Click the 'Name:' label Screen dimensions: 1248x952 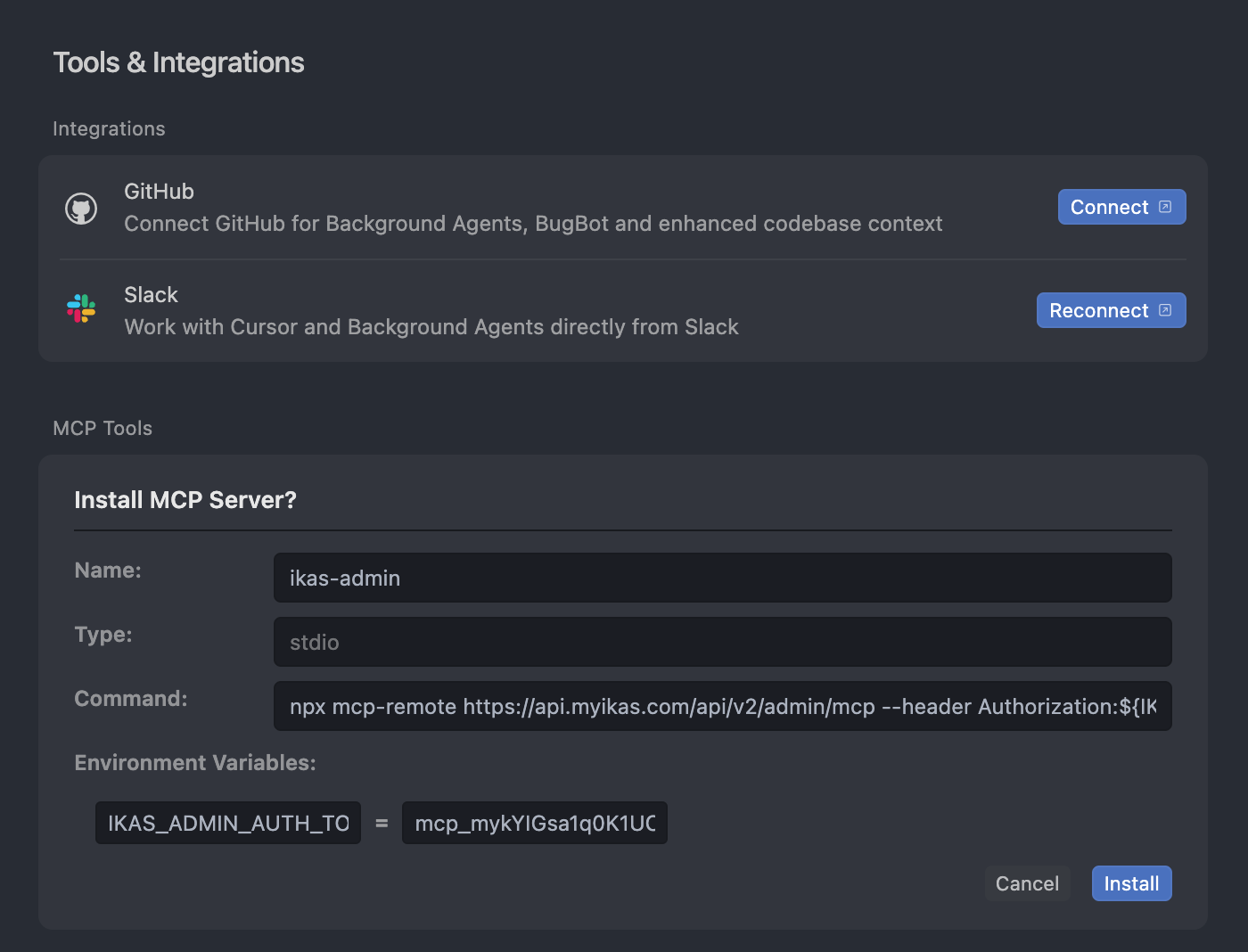tap(108, 570)
